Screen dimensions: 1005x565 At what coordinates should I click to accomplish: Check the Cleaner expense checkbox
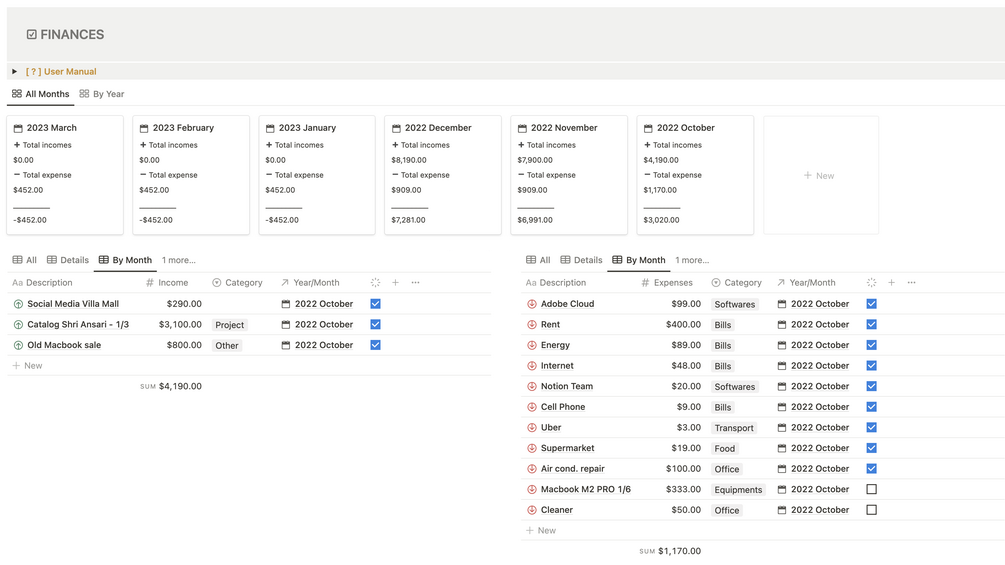pyautogui.click(x=871, y=510)
